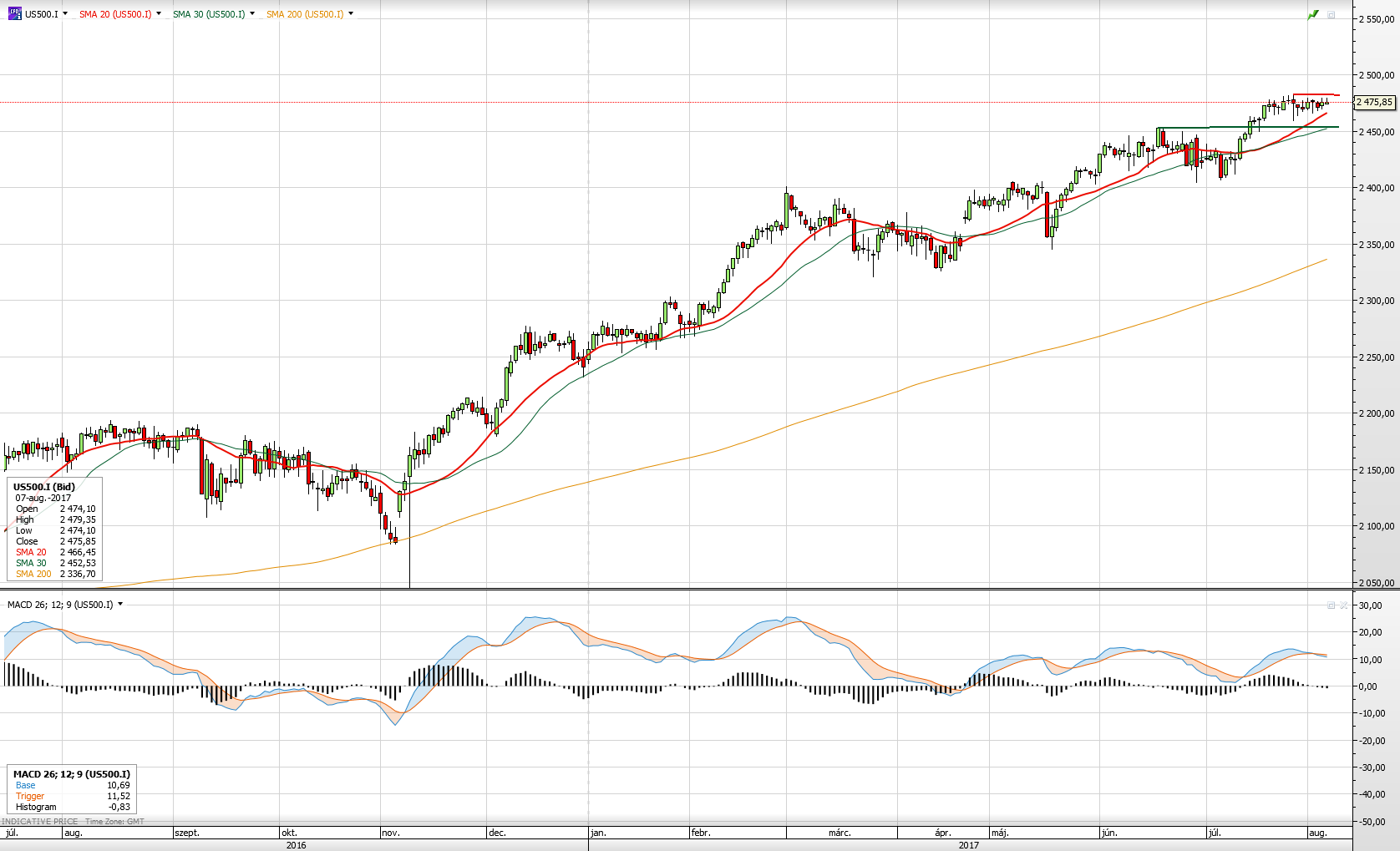Click the orange SMA 200 (US500.I) label

tap(305, 14)
